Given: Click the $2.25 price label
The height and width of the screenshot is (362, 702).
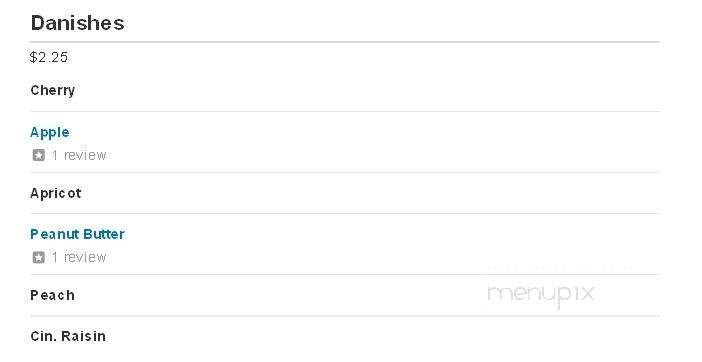Looking at the screenshot, I should [49, 57].
